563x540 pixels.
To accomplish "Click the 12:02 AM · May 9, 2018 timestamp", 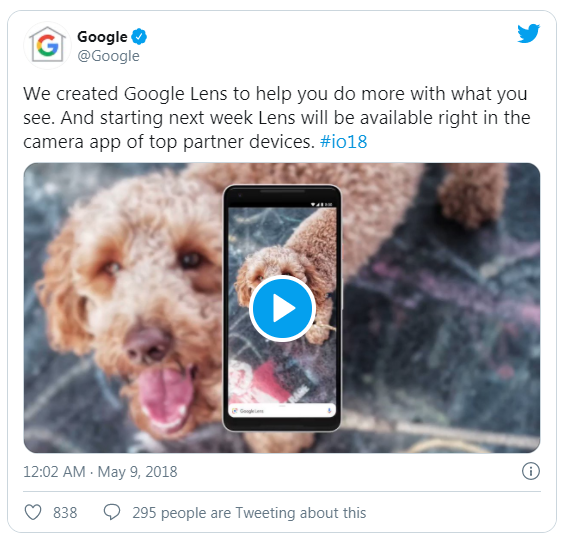I will (x=100, y=472).
